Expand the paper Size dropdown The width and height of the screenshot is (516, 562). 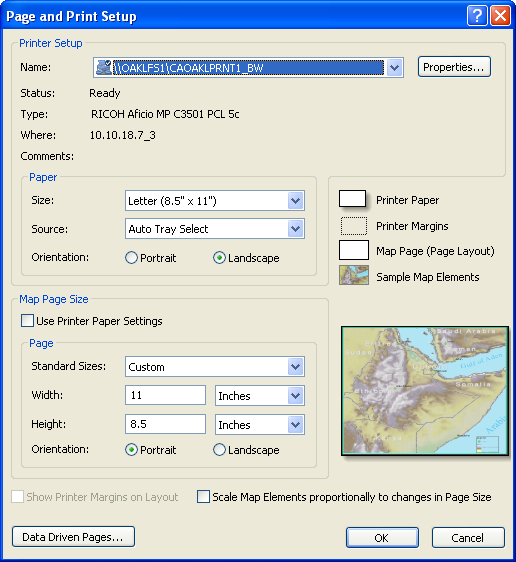[x=296, y=200]
